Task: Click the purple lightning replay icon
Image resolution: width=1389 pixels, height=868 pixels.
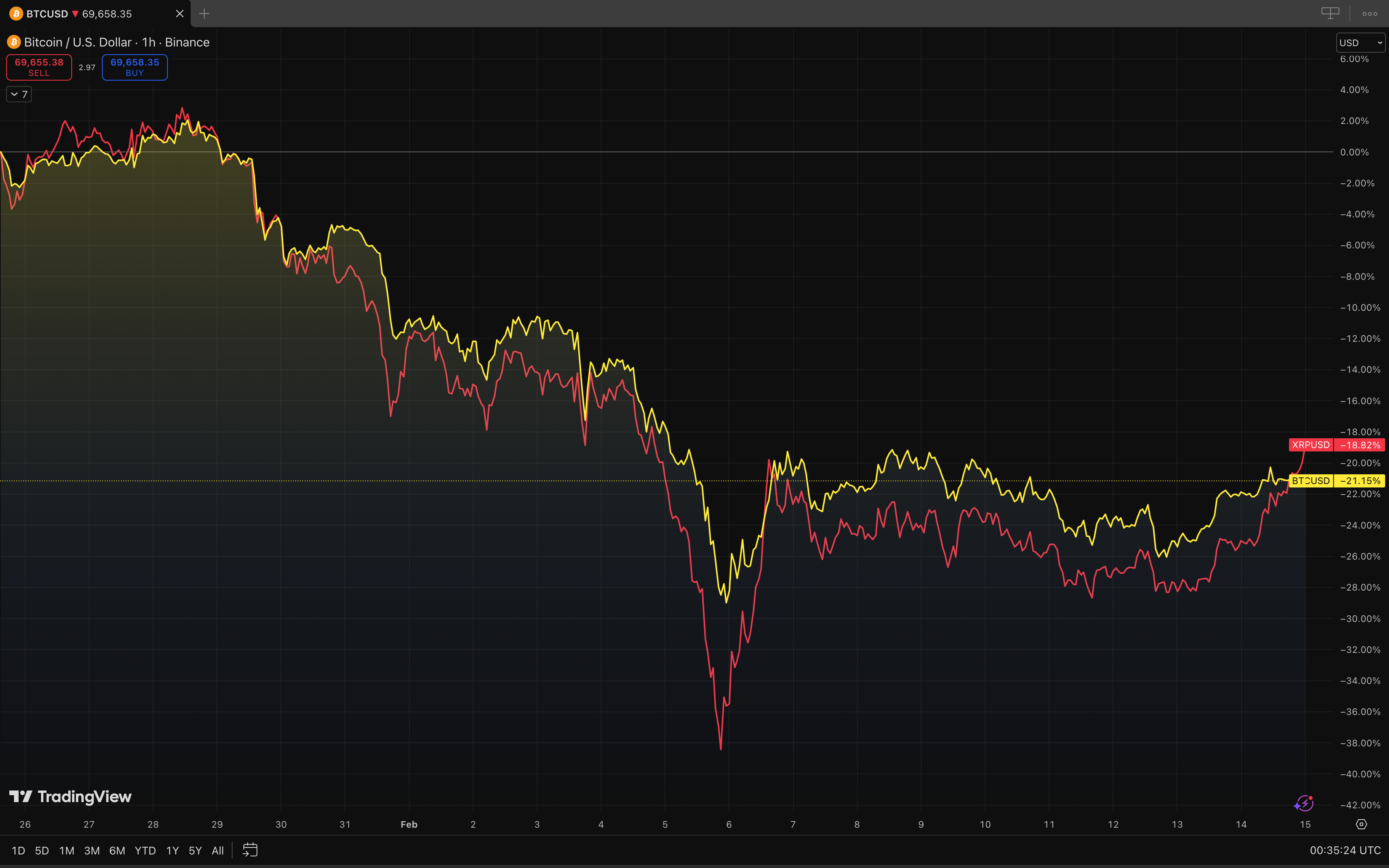Action: pyautogui.click(x=1304, y=804)
